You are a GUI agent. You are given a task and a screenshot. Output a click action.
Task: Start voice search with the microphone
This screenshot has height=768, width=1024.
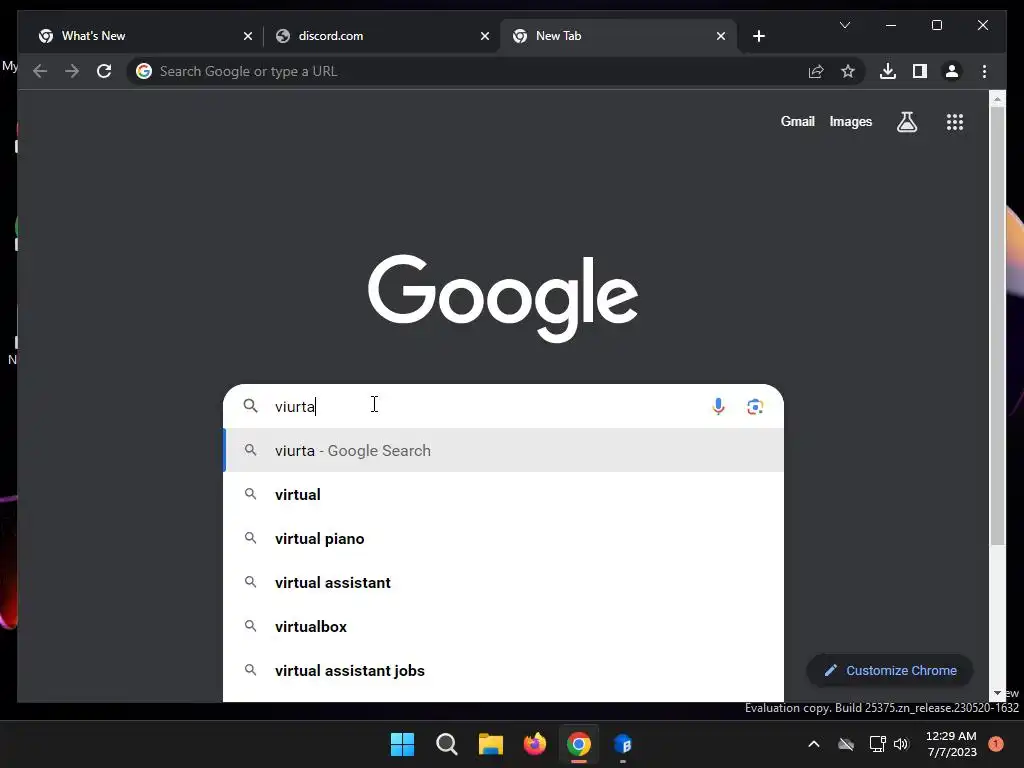point(718,406)
